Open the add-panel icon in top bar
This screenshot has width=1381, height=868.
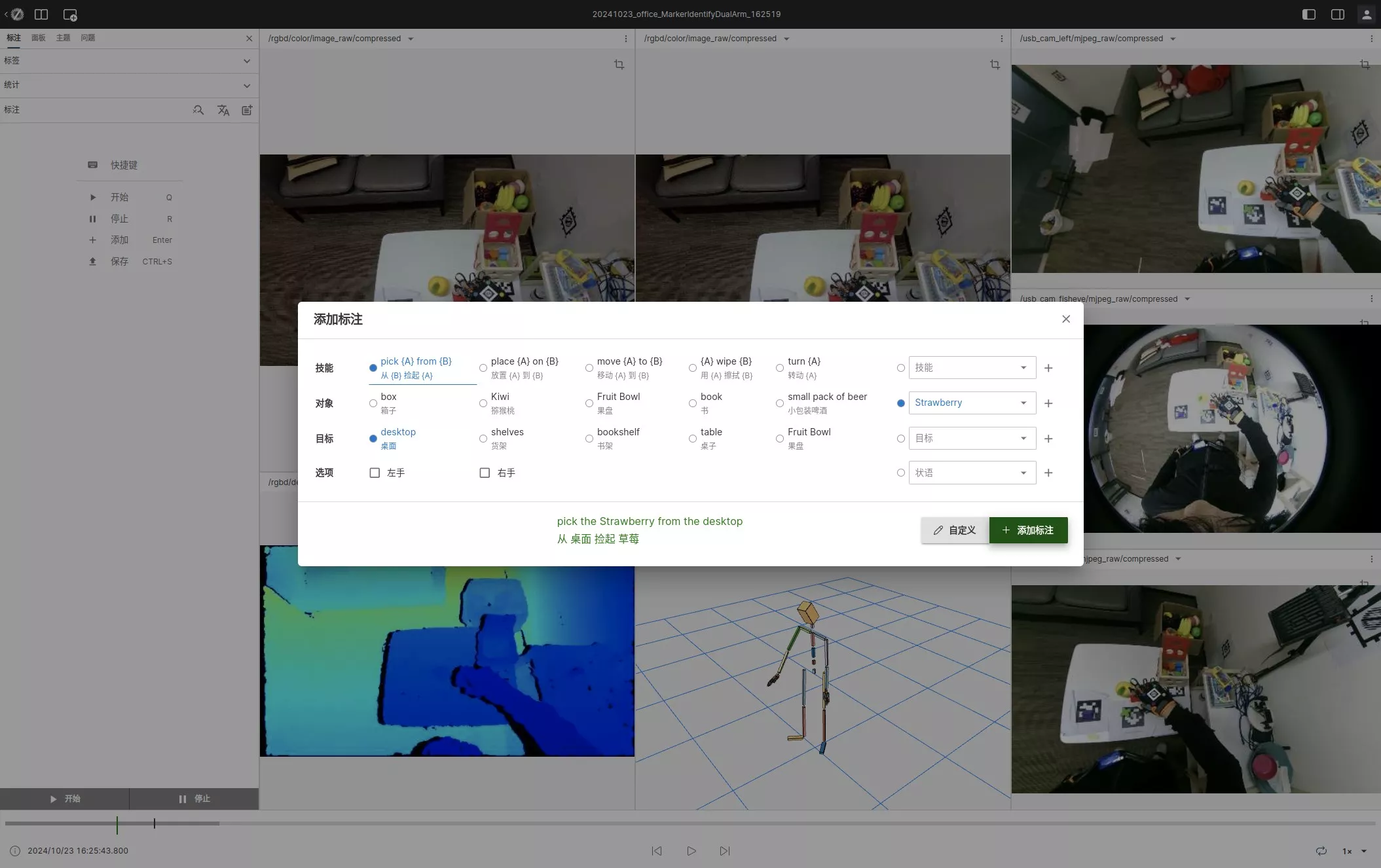coord(70,14)
